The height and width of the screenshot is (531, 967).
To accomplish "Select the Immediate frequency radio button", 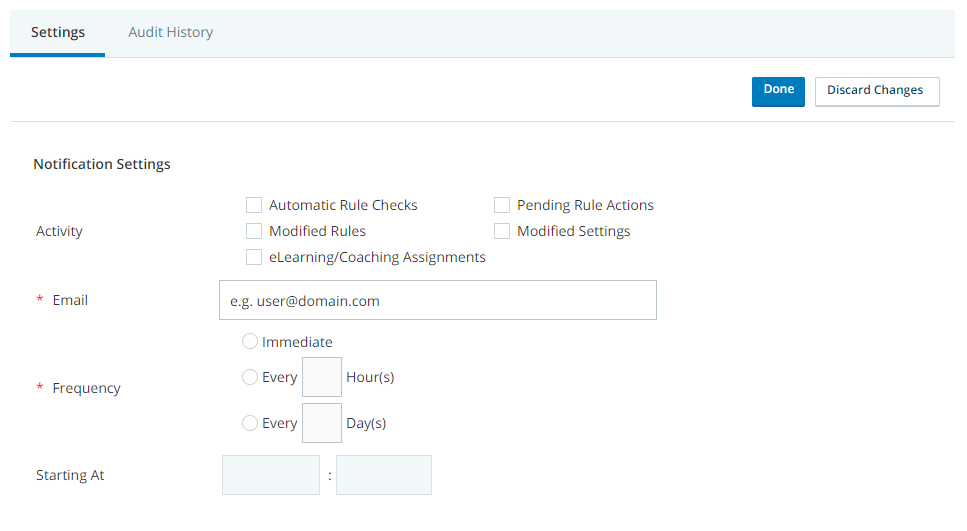I will pyautogui.click(x=250, y=341).
